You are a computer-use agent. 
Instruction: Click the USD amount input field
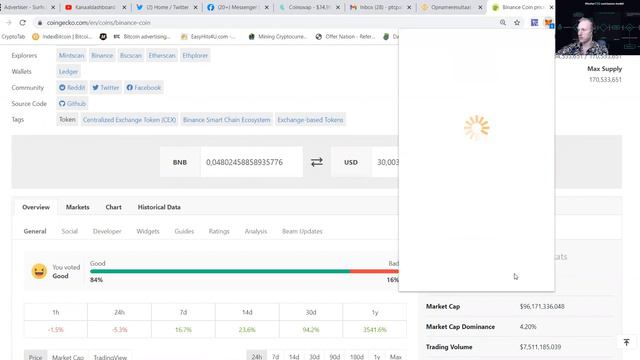[x=385, y=162]
